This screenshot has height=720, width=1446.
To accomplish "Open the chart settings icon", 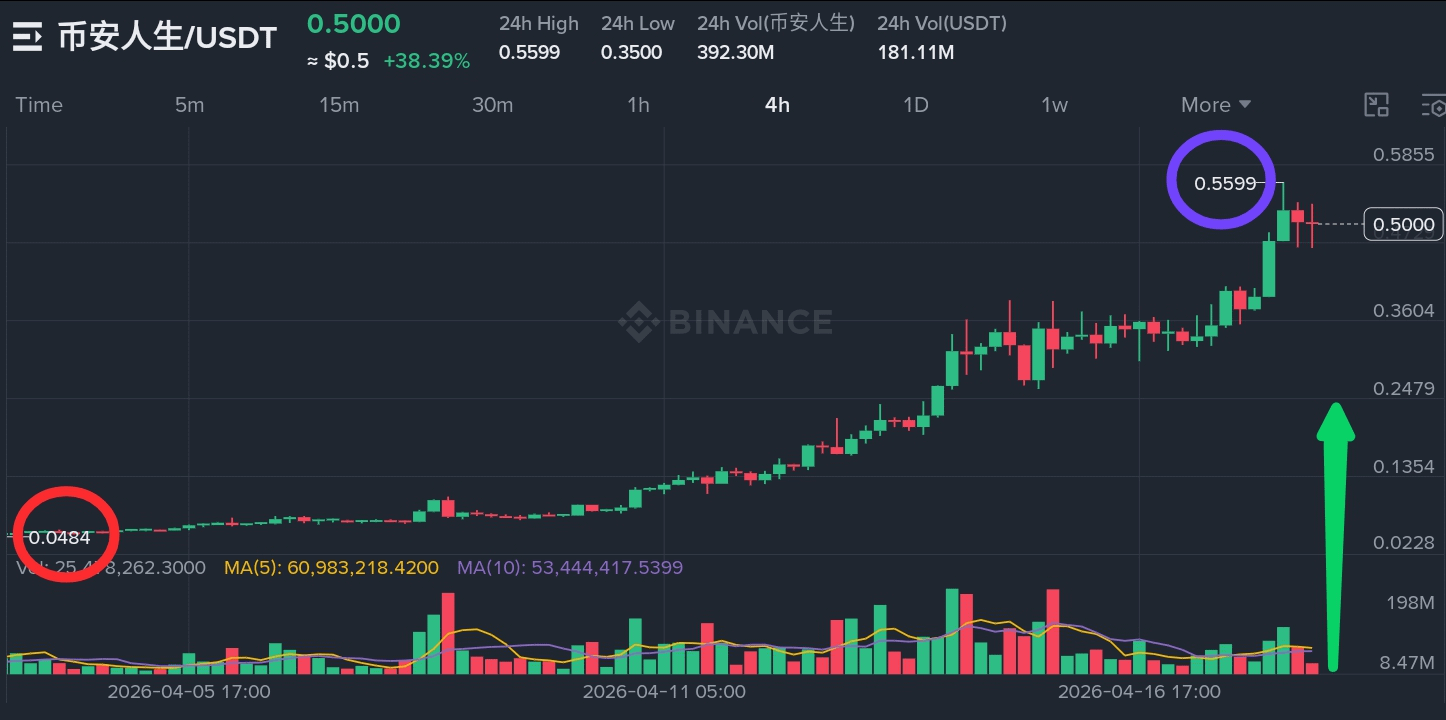I will coord(1434,105).
